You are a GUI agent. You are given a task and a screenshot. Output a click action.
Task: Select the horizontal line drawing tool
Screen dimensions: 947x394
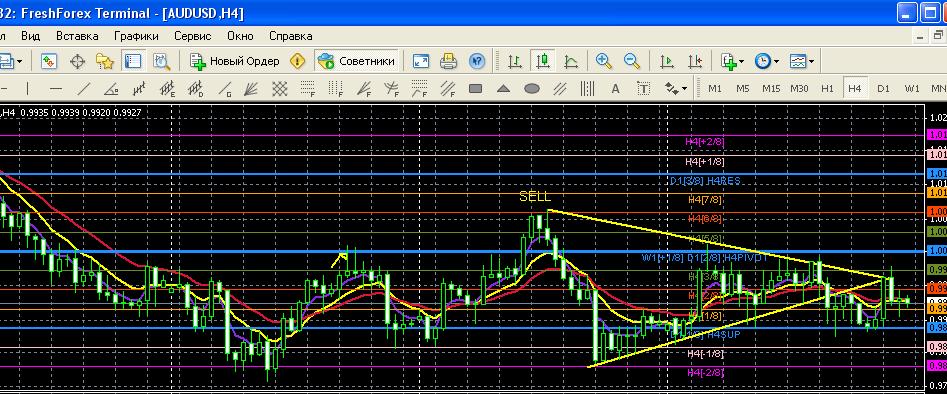click(x=56, y=89)
